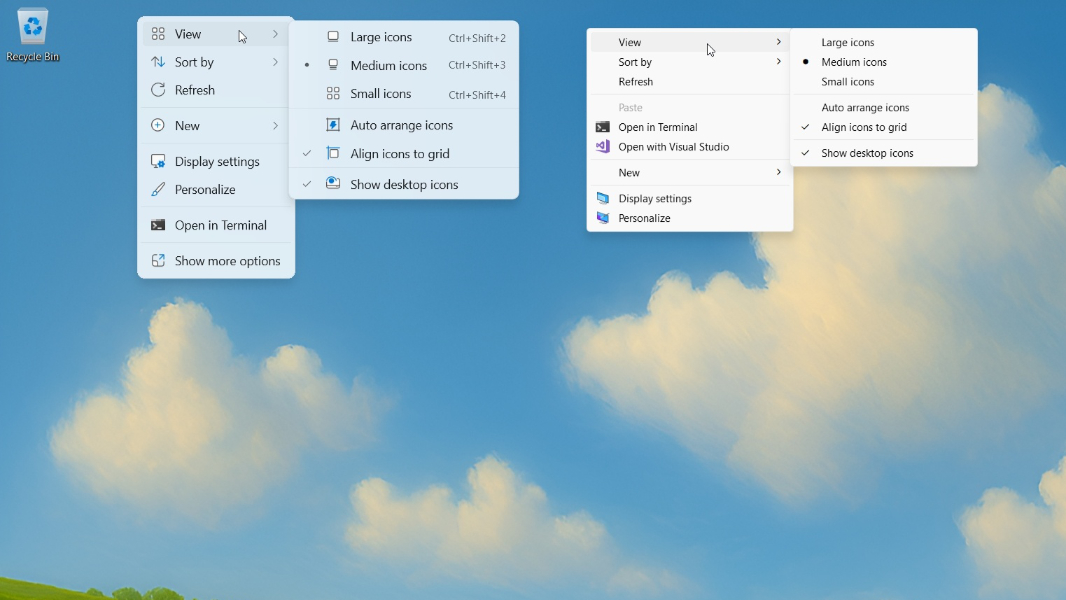Open Sort by entry in the right classic menu
The image size is (1066, 600).
click(x=689, y=62)
